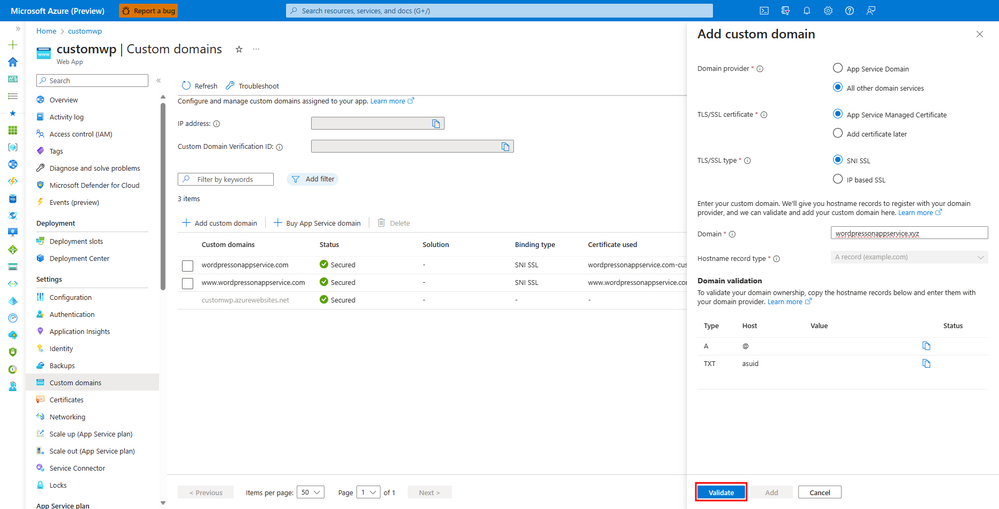Open Cloud Shell icon in top bar
Viewport: 999px width, 509px height.
(765, 11)
